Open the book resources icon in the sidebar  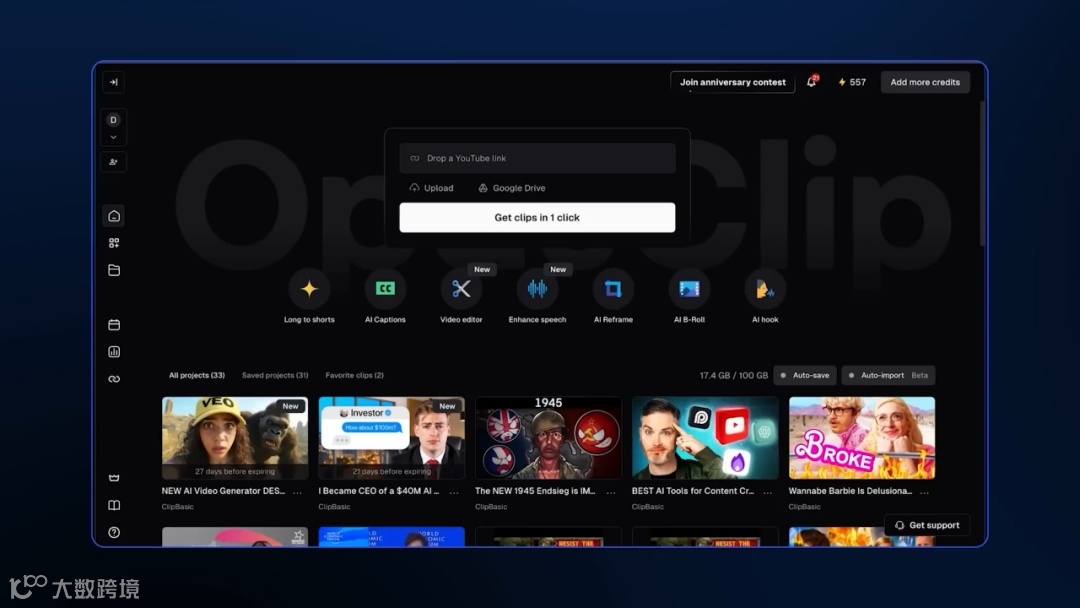pyautogui.click(x=114, y=505)
